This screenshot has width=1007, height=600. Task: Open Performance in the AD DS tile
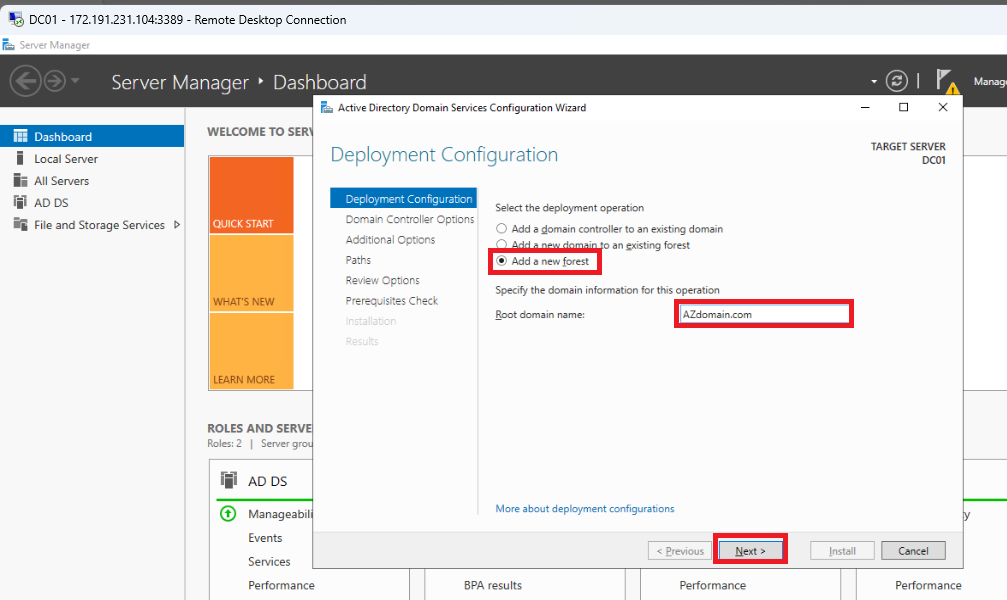281,585
